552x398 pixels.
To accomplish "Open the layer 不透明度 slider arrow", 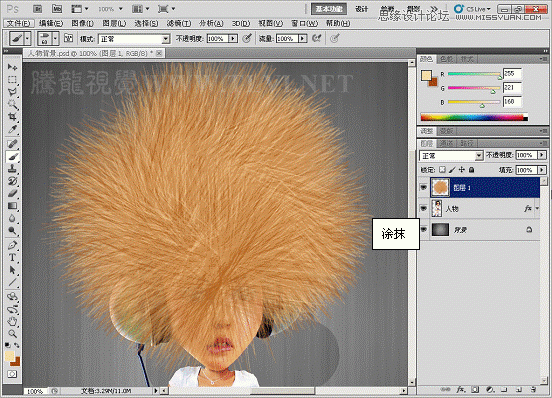I will 542,155.
